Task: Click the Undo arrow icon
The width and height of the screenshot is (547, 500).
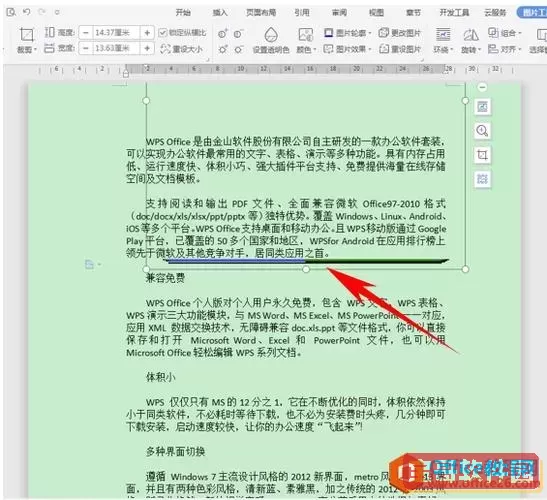Action: point(27,12)
